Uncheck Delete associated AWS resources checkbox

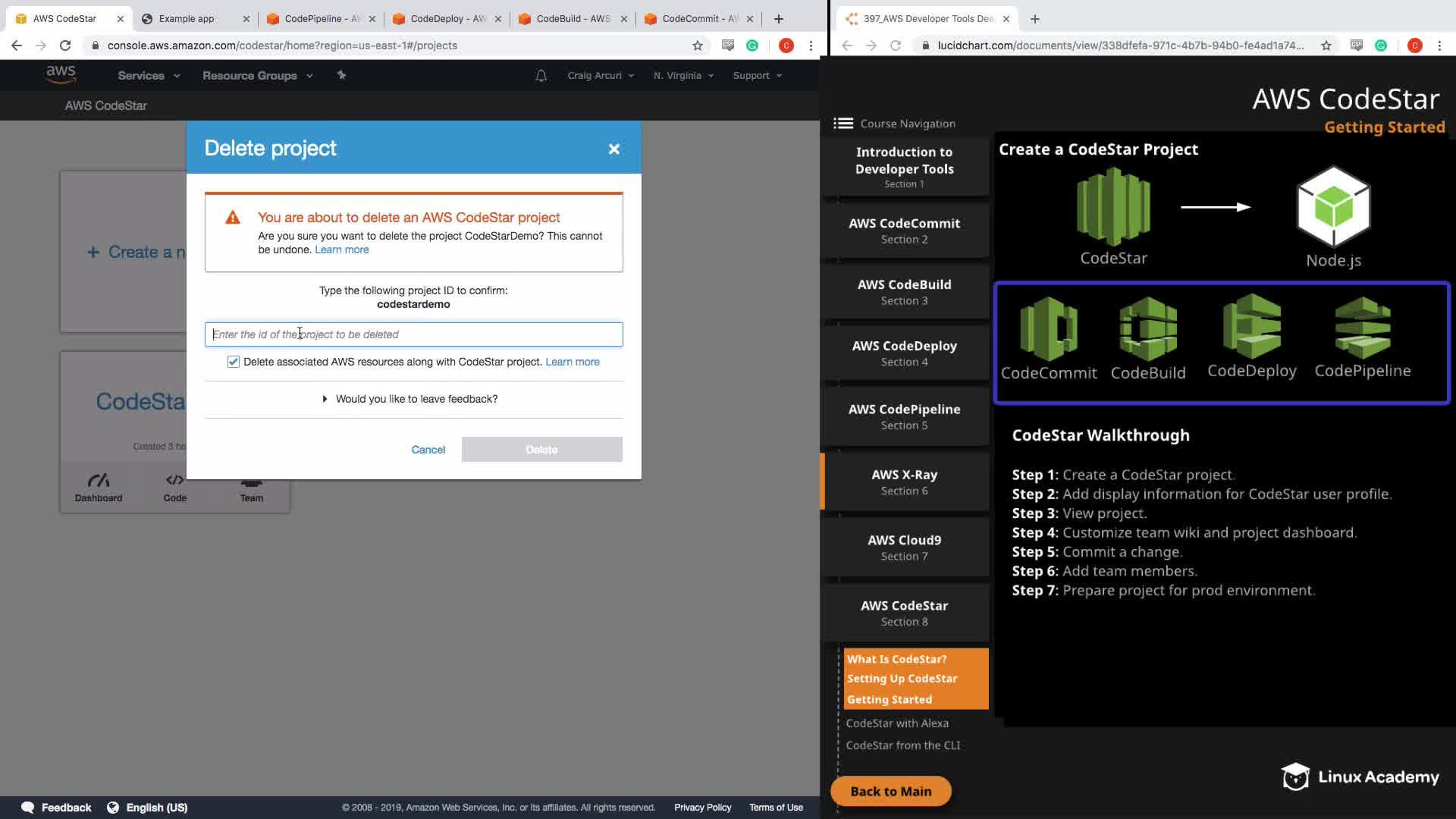[234, 362]
